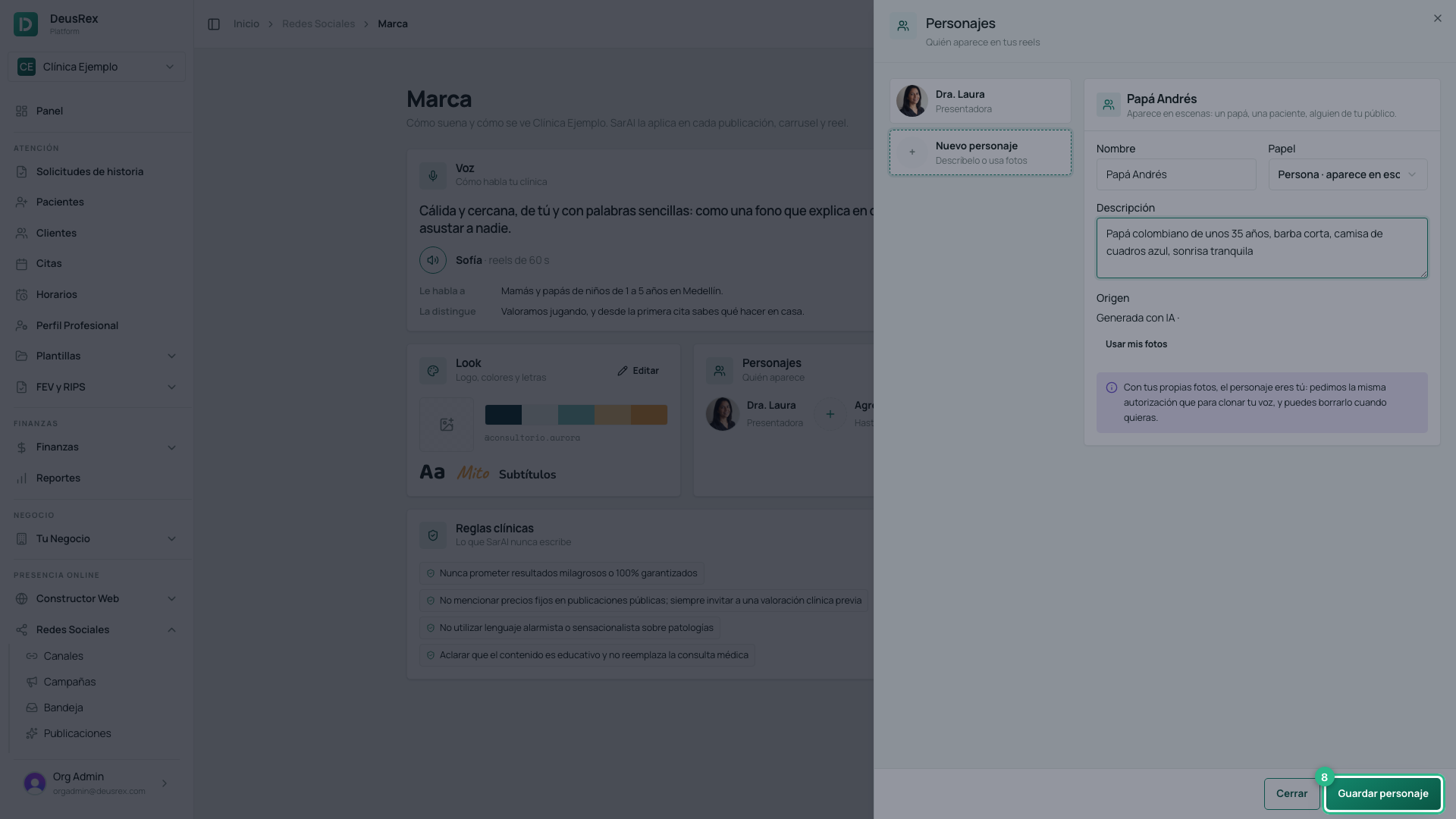Expand the Finanzas submenu

point(96,447)
